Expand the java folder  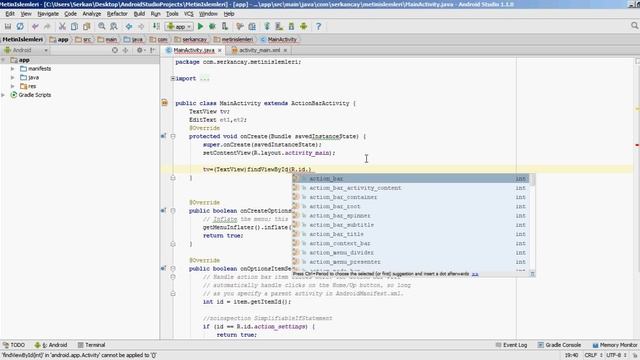pyautogui.click(x=13, y=78)
